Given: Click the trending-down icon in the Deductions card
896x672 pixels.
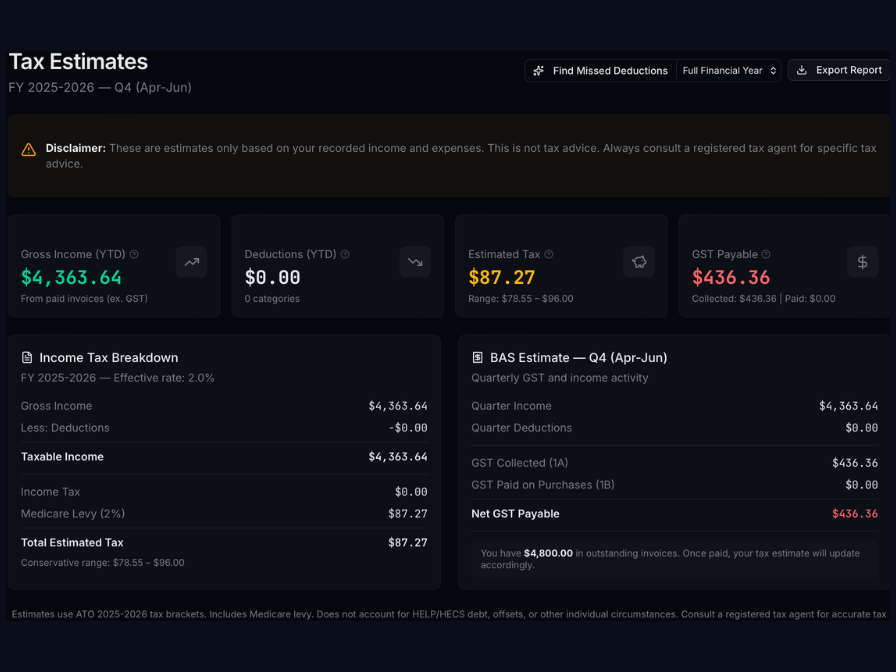Looking at the screenshot, I should (x=415, y=262).
